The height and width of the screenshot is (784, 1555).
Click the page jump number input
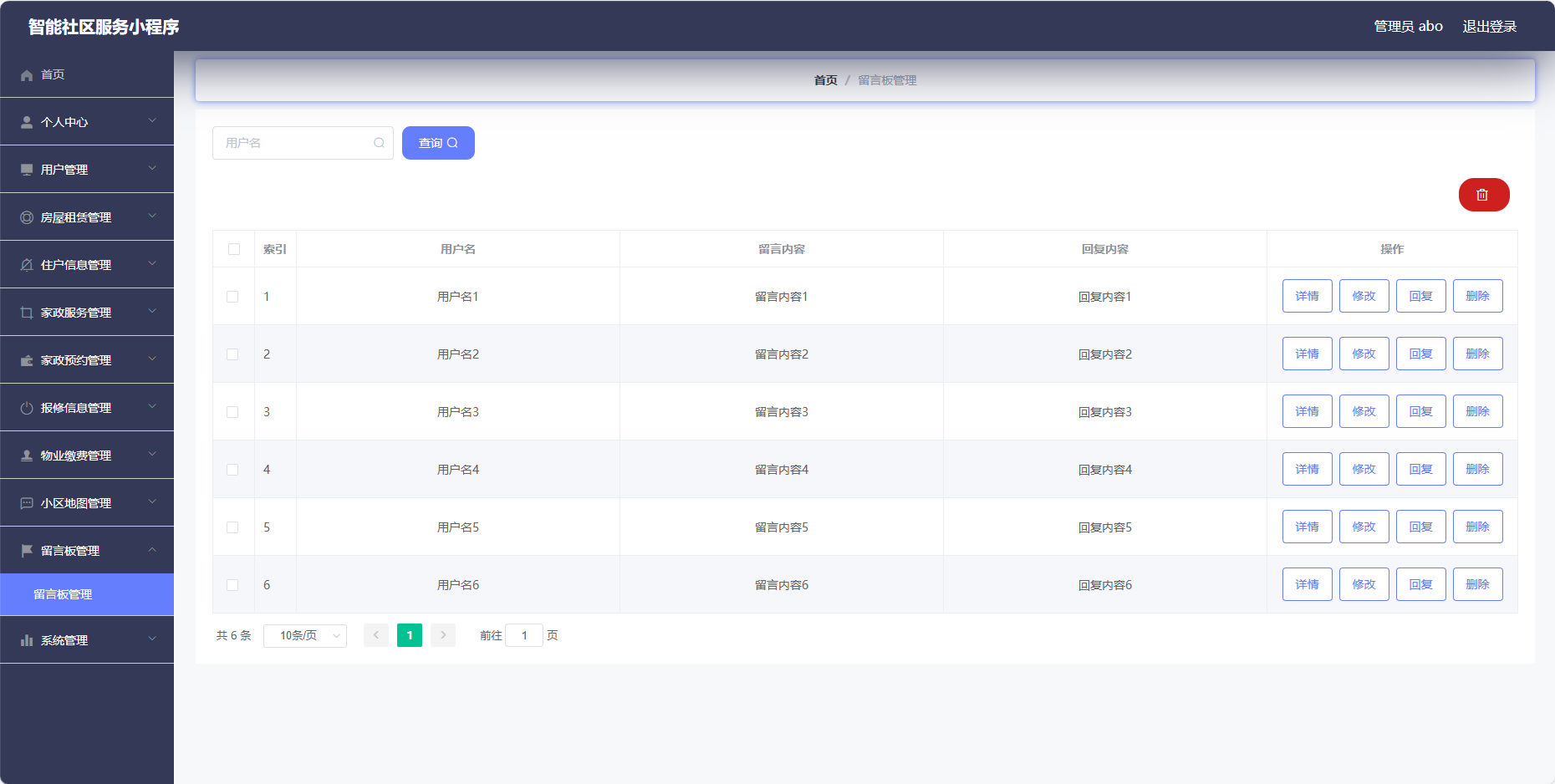click(524, 635)
